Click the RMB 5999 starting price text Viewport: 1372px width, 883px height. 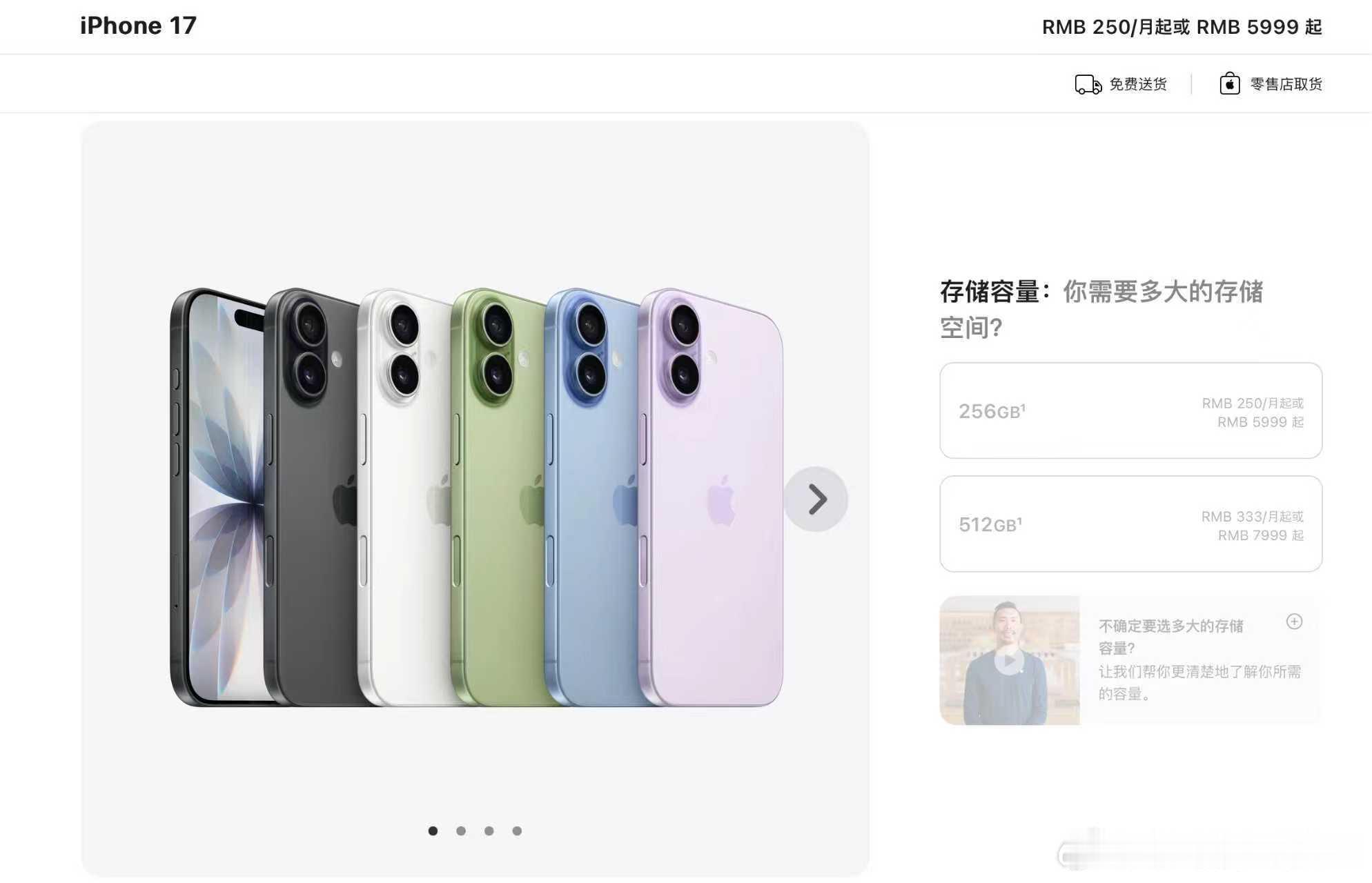(1259, 27)
